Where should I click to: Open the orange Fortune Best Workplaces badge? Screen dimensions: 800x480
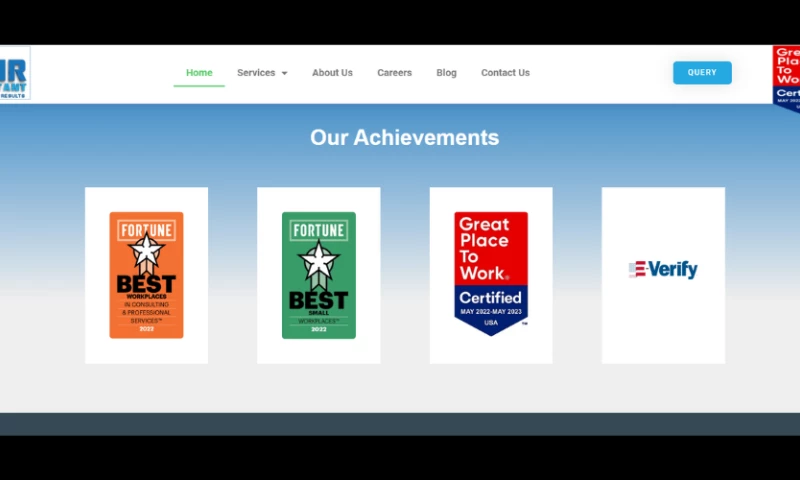coord(146,275)
